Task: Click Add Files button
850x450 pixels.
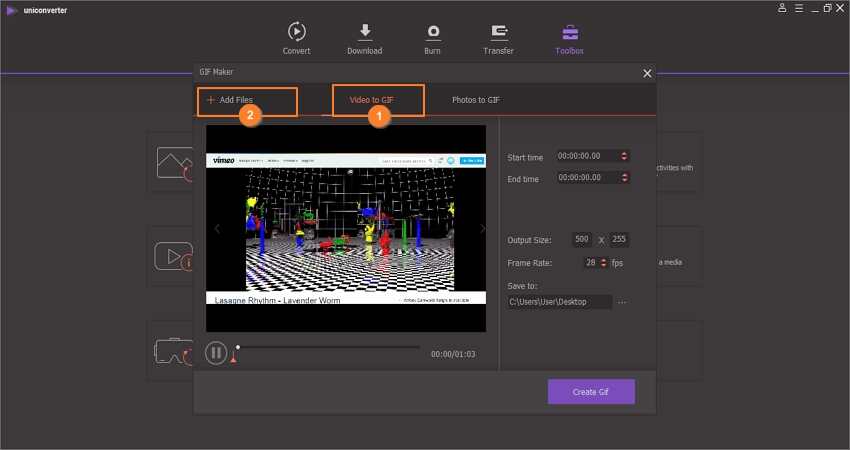Action: click(246, 101)
